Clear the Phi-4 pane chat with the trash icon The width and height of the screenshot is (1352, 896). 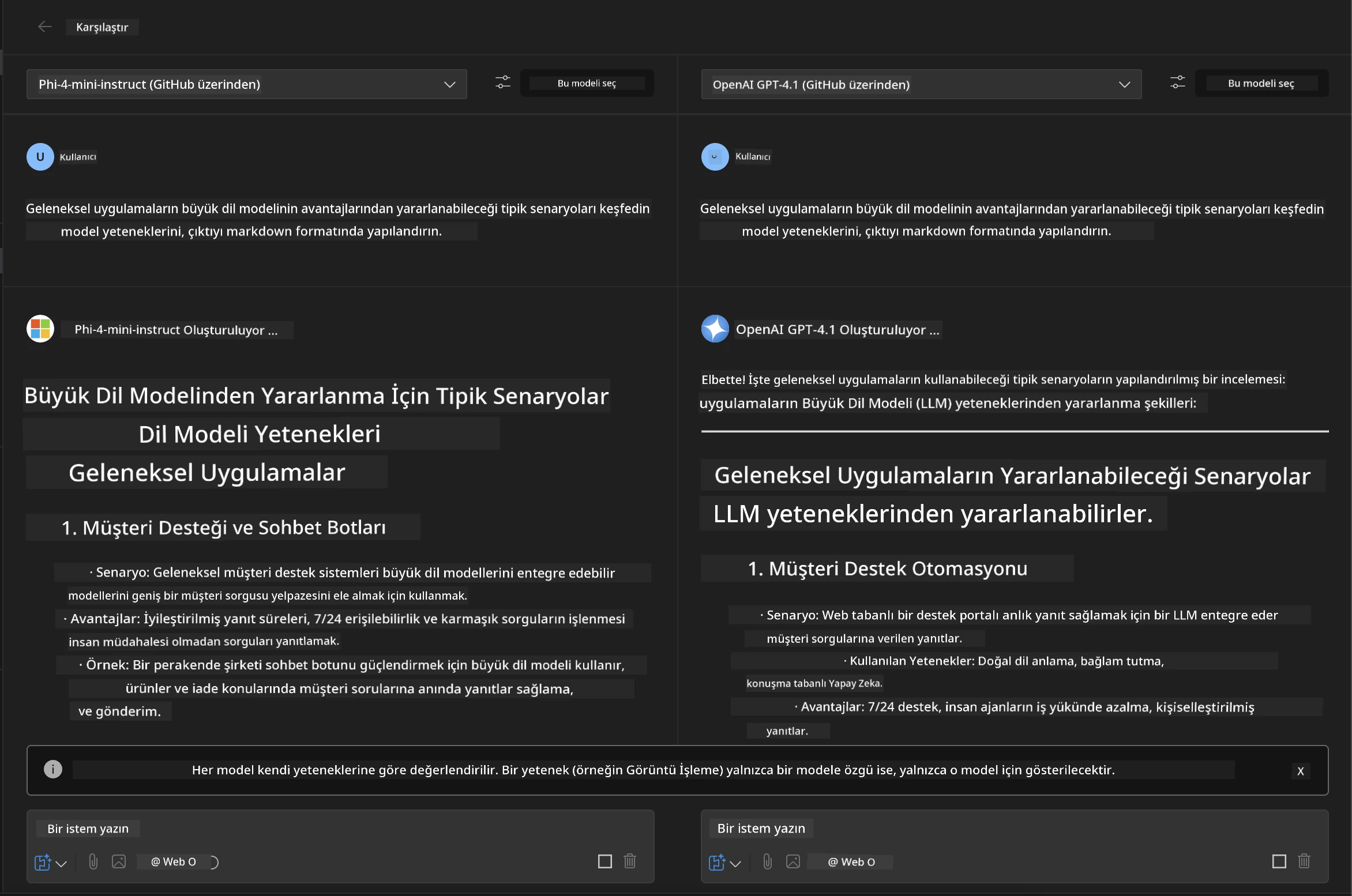click(x=630, y=861)
